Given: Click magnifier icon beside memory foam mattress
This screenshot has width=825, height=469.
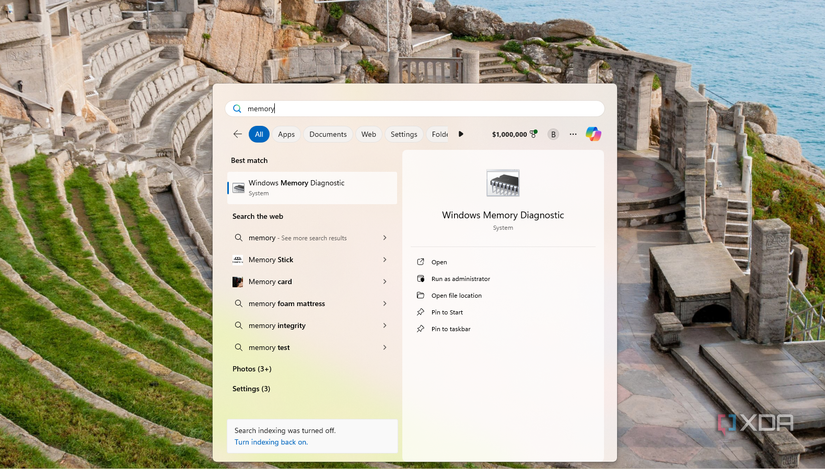Looking at the screenshot, I should [x=238, y=304].
